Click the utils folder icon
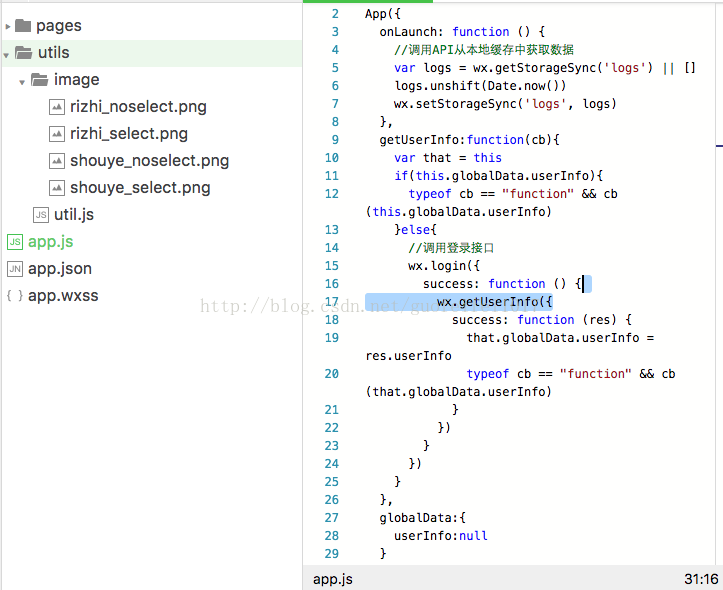The height and width of the screenshot is (590, 723). point(23,53)
